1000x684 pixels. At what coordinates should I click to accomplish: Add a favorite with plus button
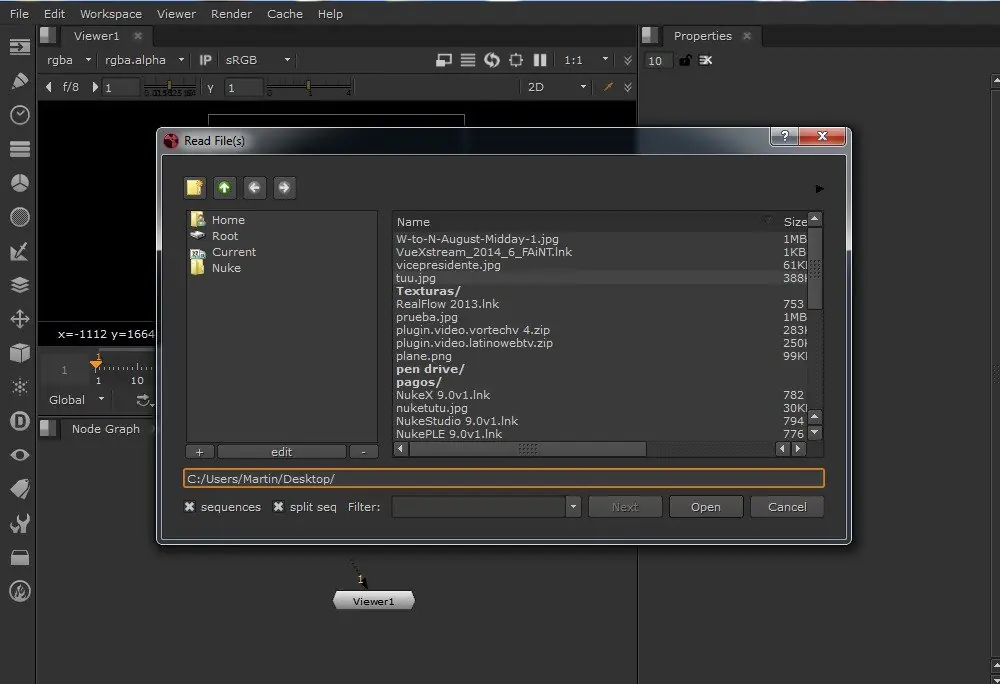pyautogui.click(x=200, y=452)
